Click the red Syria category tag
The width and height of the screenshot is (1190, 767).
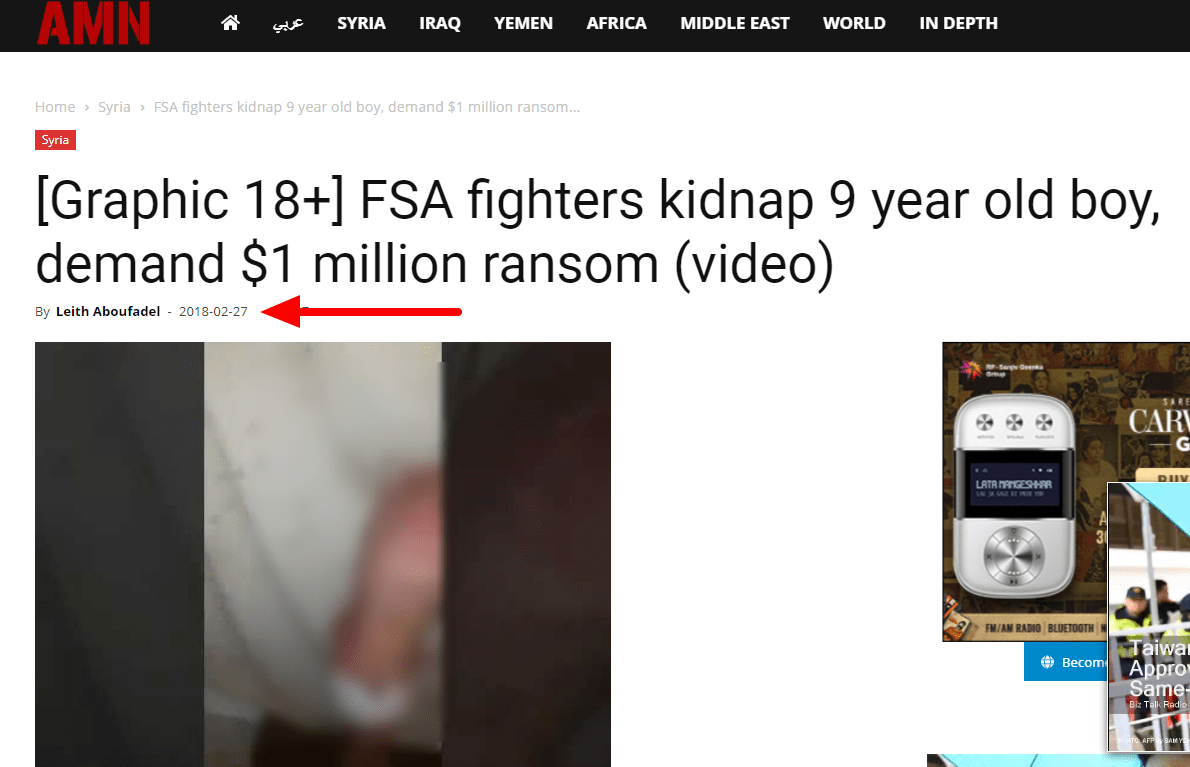pyautogui.click(x=55, y=140)
